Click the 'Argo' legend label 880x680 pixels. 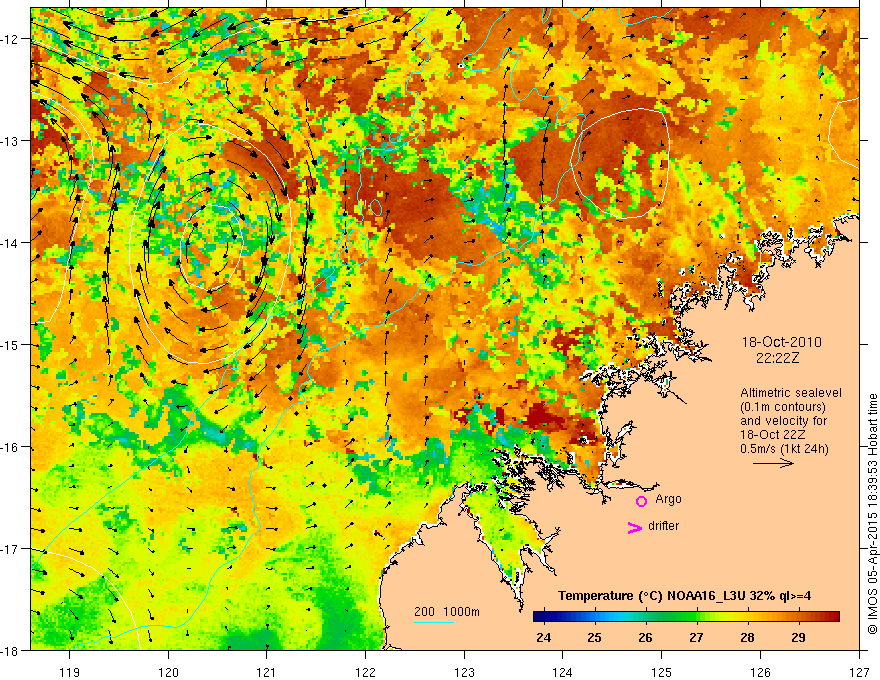(668, 499)
